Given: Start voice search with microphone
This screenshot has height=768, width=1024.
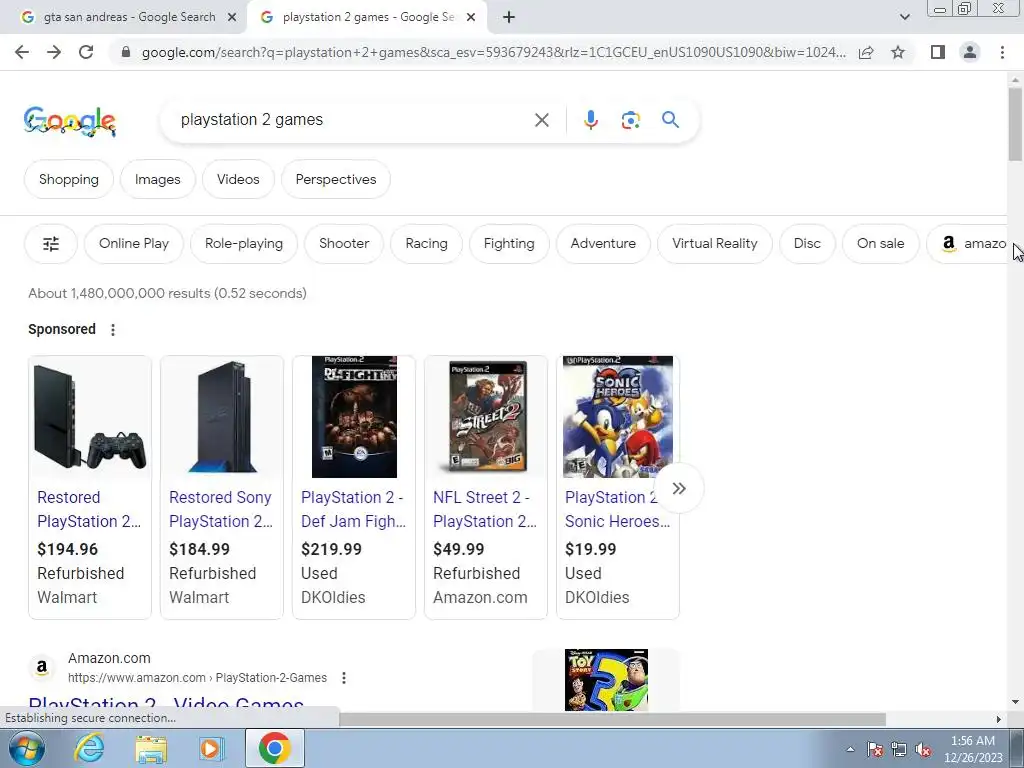Looking at the screenshot, I should pos(590,120).
